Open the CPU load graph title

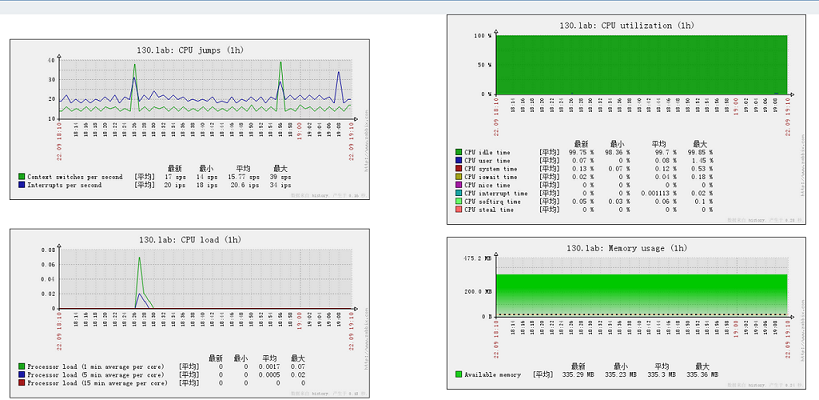point(189,239)
